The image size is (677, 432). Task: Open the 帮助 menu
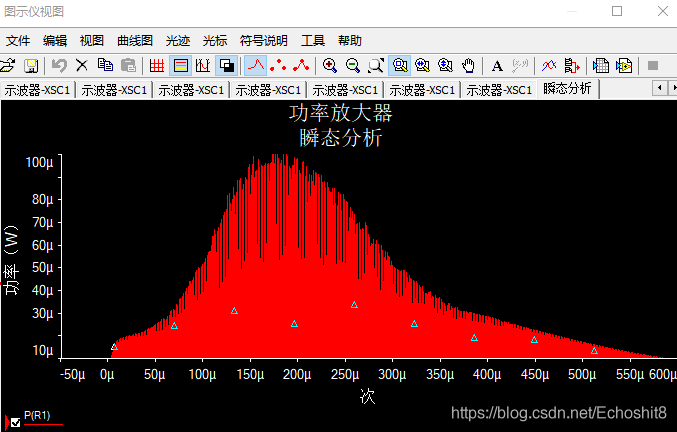(350, 41)
